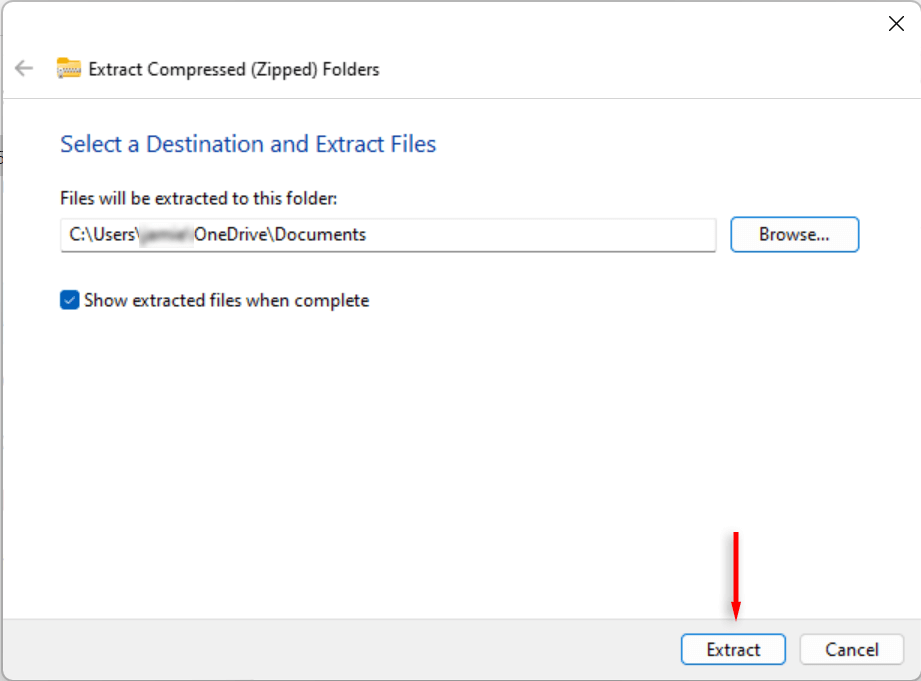921x681 pixels.
Task: Click the 'Files will be extracted to this folder:' label
Action: coord(199,199)
